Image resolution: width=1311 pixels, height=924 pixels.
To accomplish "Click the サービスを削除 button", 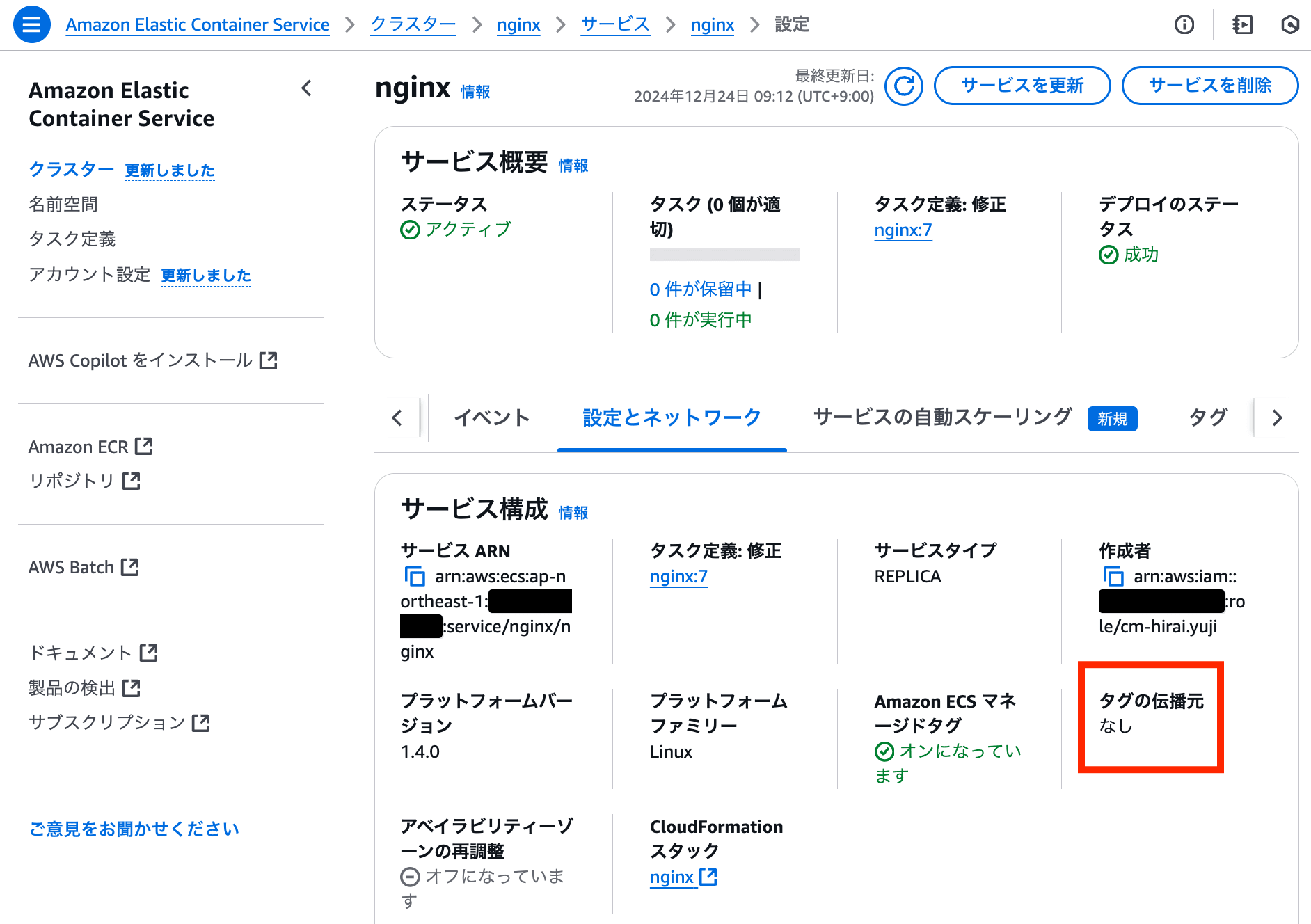I will pyautogui.click(x=1210, y=86).
